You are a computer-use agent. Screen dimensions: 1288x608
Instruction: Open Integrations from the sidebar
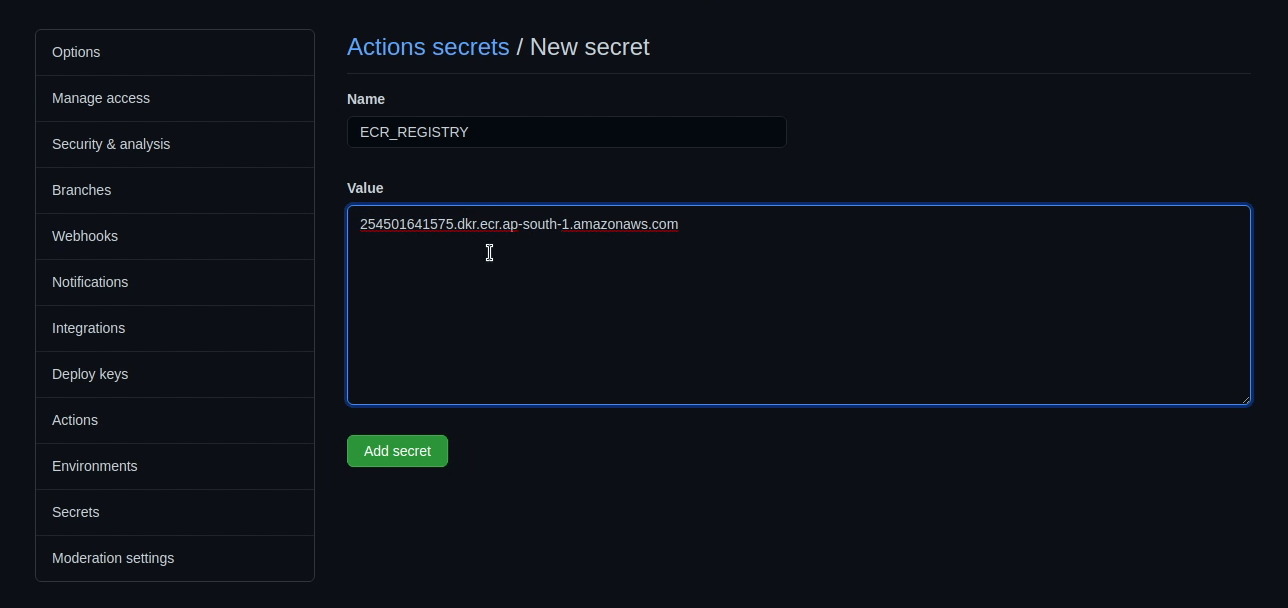tap(89, 328)
